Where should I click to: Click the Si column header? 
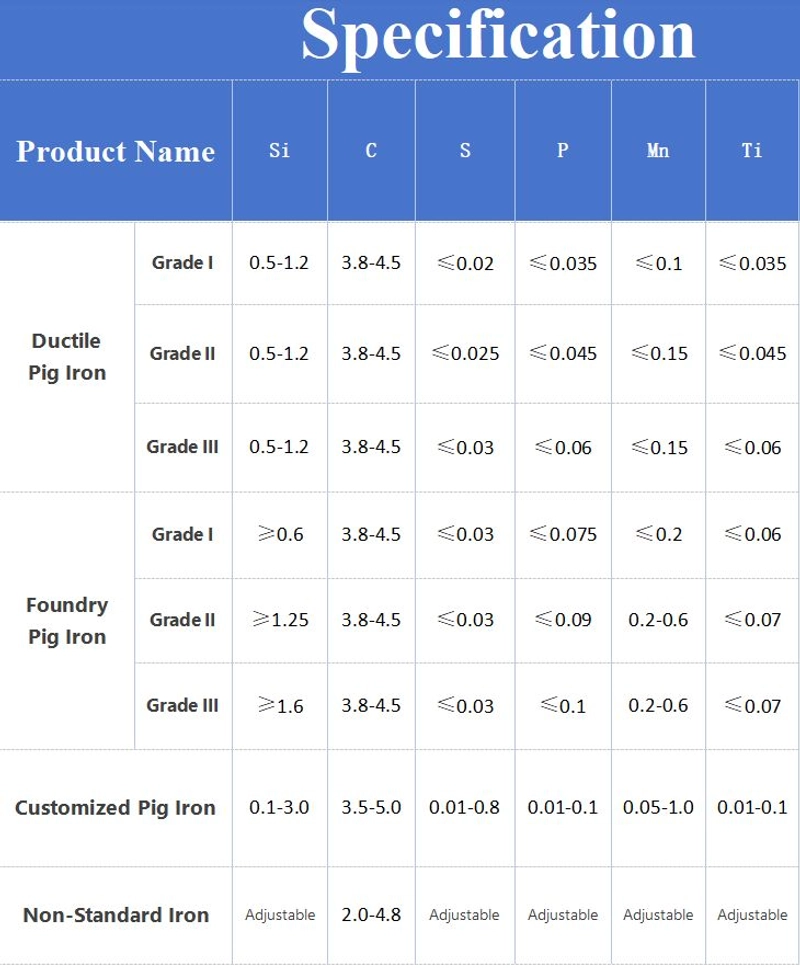[279, 150]
